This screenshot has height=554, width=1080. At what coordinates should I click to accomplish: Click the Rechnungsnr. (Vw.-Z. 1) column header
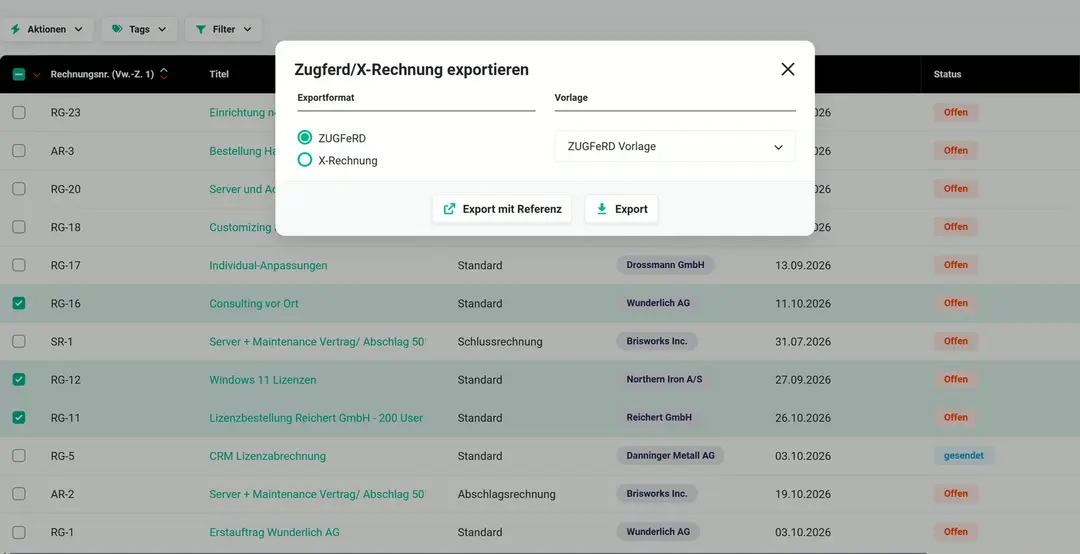102,74
